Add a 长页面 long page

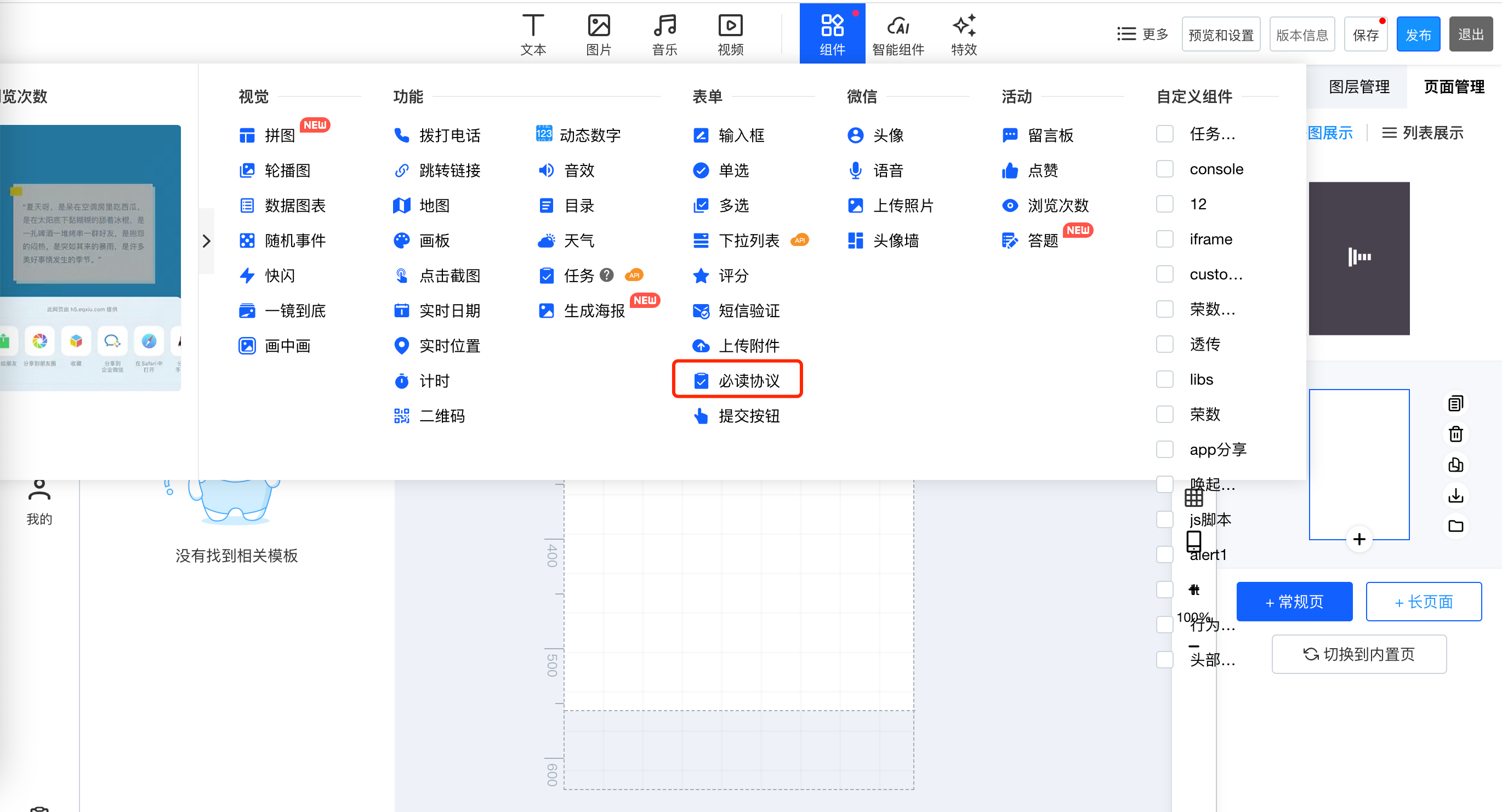coord(1423,601)
